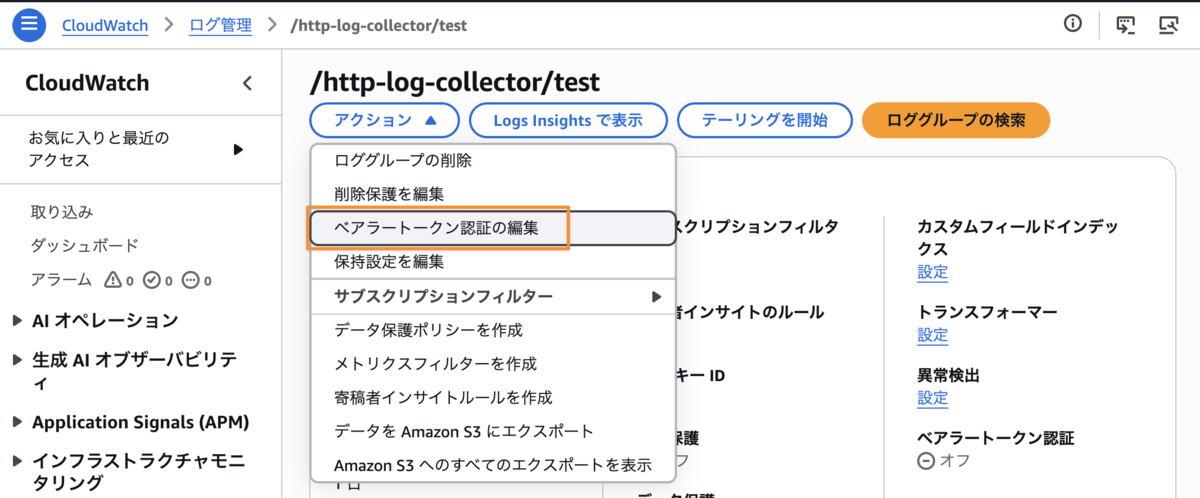Click the info circle icon in header
The image size is (1200, 498).
point(1073,23)
